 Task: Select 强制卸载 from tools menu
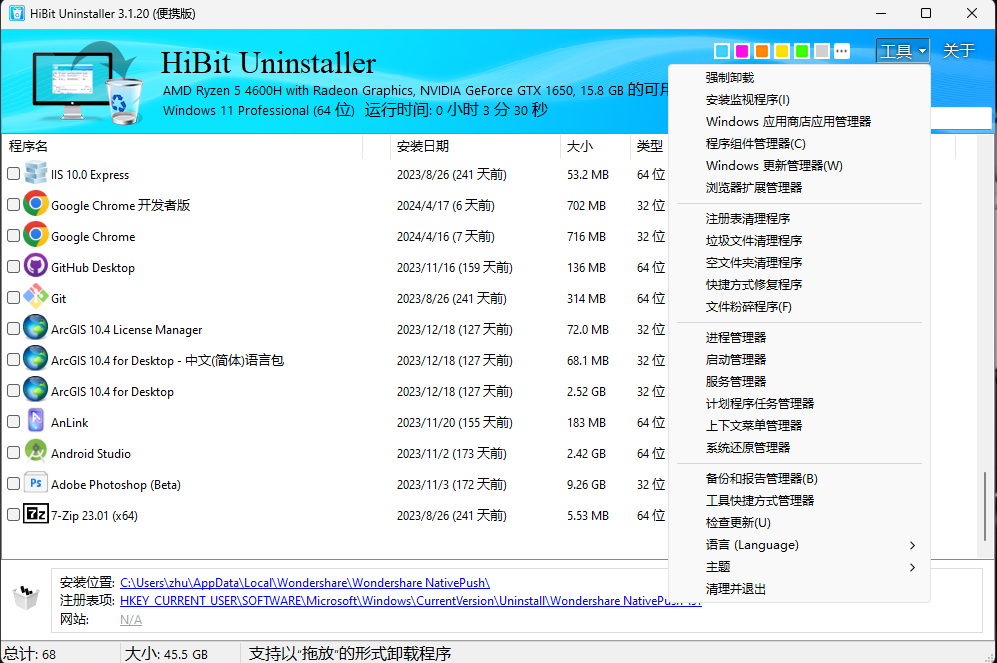coord(799,78)
